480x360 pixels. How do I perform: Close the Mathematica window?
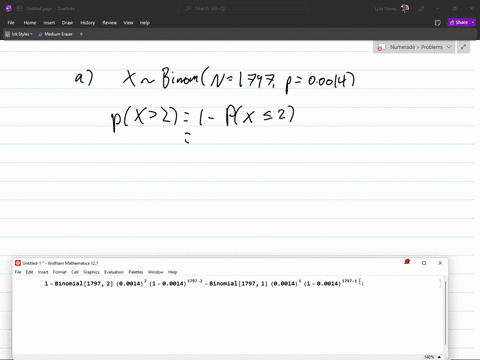coord(440,263)
